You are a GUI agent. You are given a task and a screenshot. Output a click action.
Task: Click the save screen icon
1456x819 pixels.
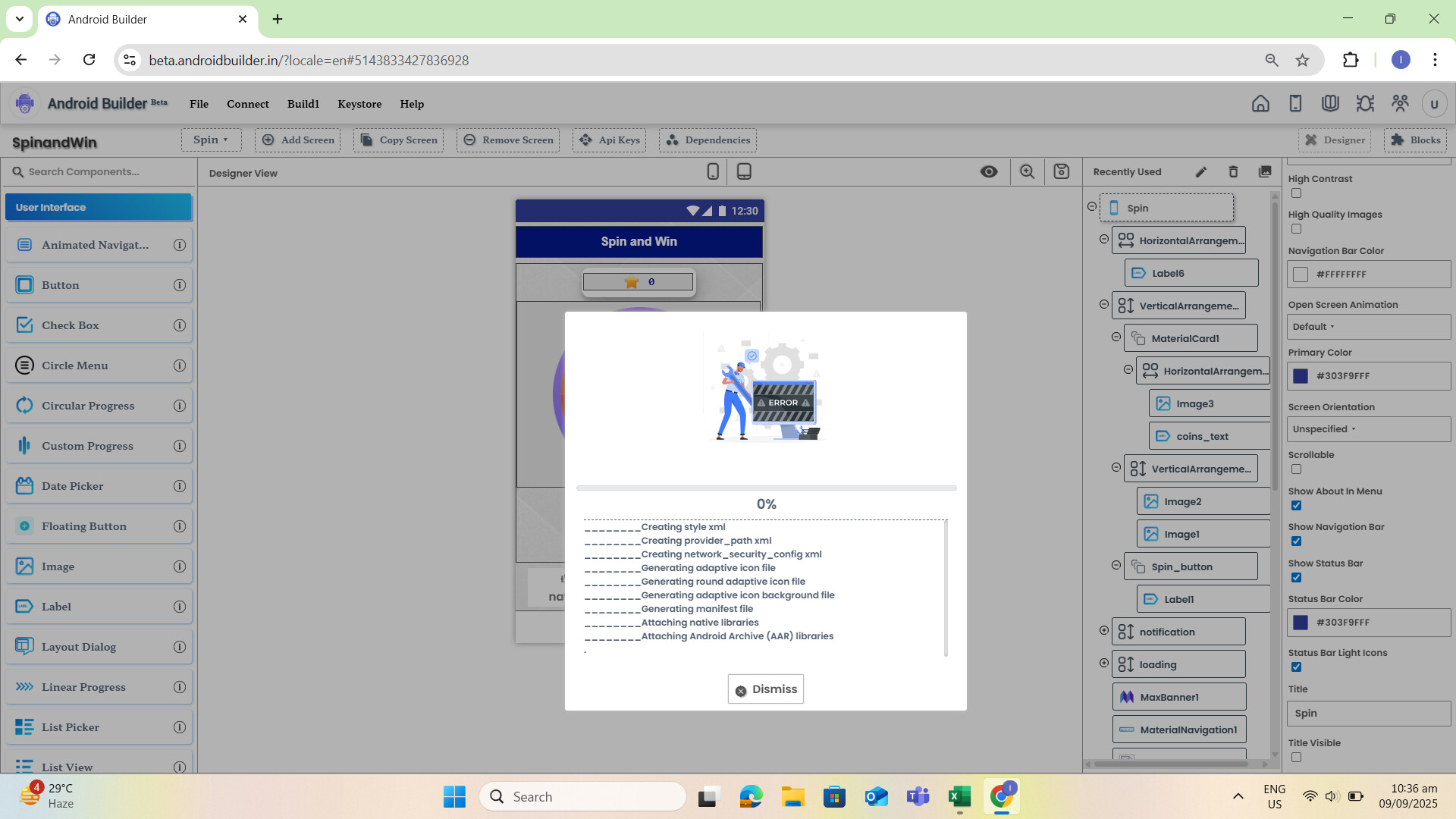[x=1062, y=172]
